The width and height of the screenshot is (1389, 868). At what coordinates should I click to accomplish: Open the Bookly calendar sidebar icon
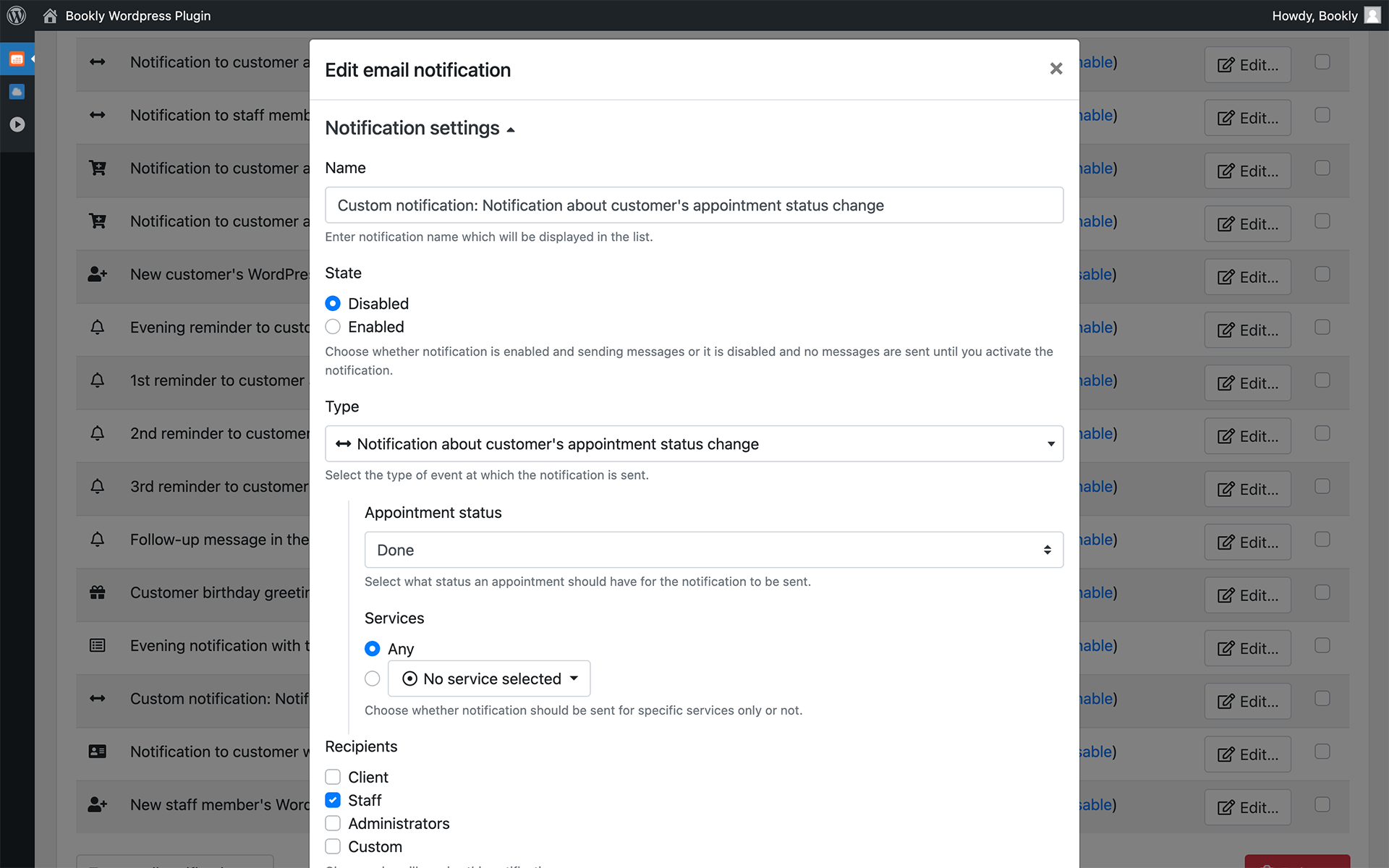pyautogui.click(x=17, y=59)
